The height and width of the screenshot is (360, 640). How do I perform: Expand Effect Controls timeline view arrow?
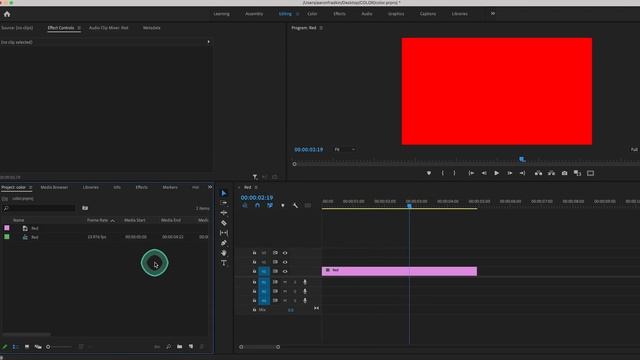209,42
